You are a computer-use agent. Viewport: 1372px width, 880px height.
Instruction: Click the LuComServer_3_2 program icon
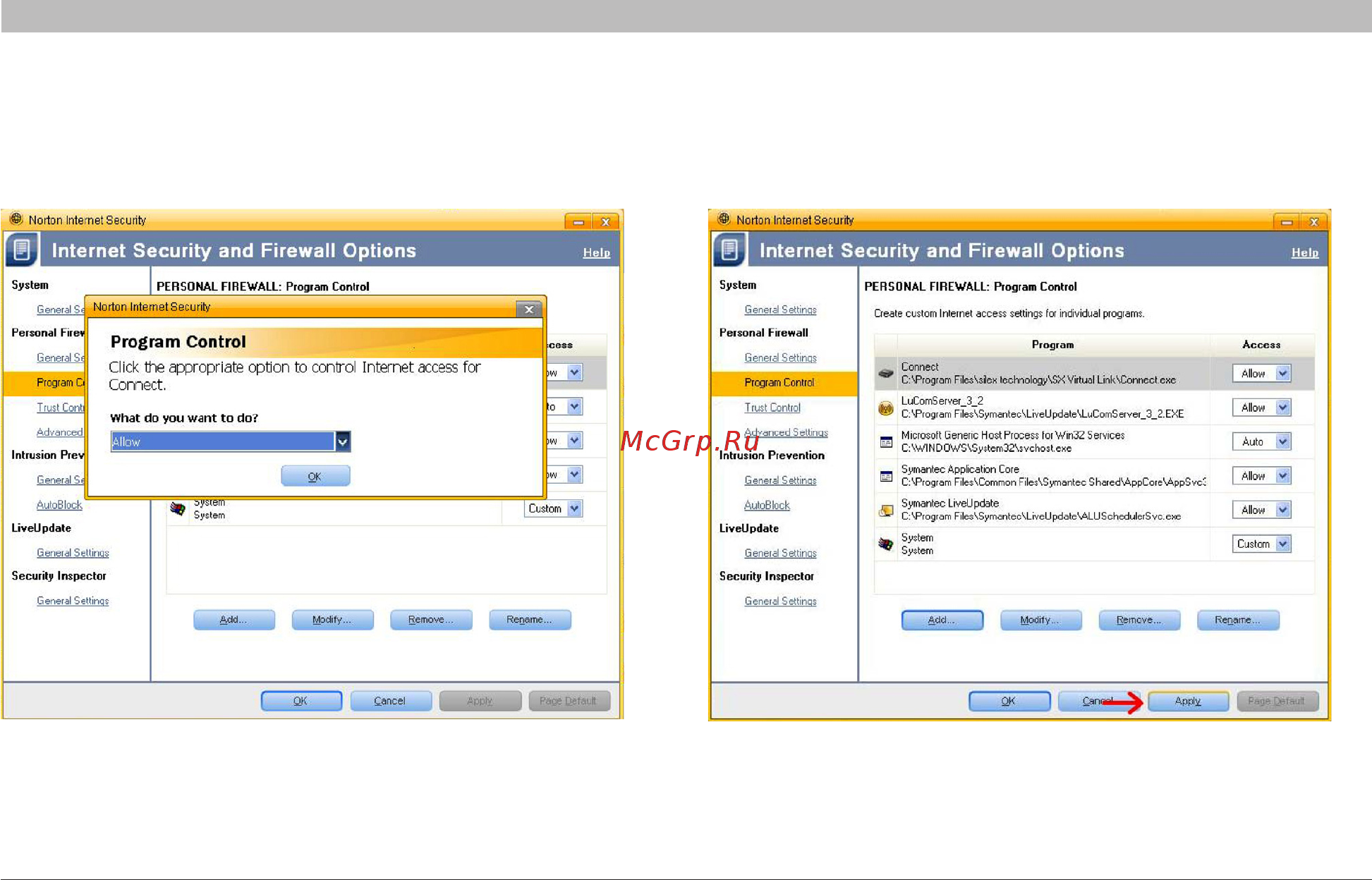886,408
